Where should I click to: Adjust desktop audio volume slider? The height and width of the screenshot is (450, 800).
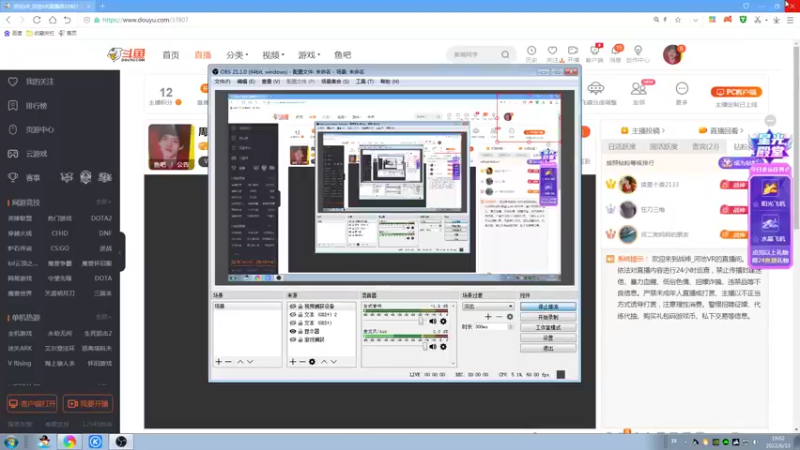pos(421,321)
